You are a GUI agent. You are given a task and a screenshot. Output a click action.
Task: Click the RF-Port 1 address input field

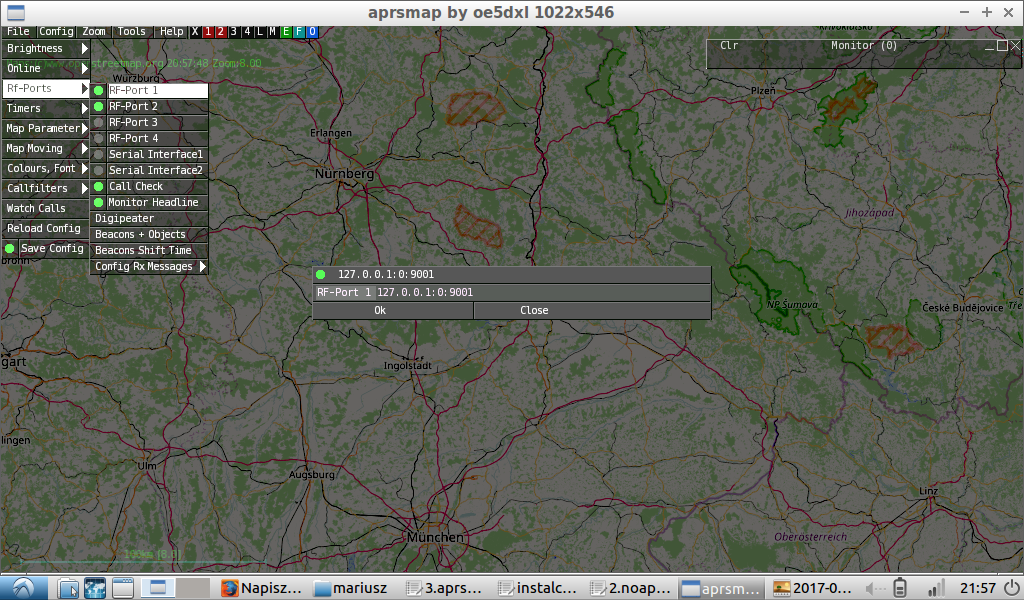pyautogui.click(x=543, y=292)
